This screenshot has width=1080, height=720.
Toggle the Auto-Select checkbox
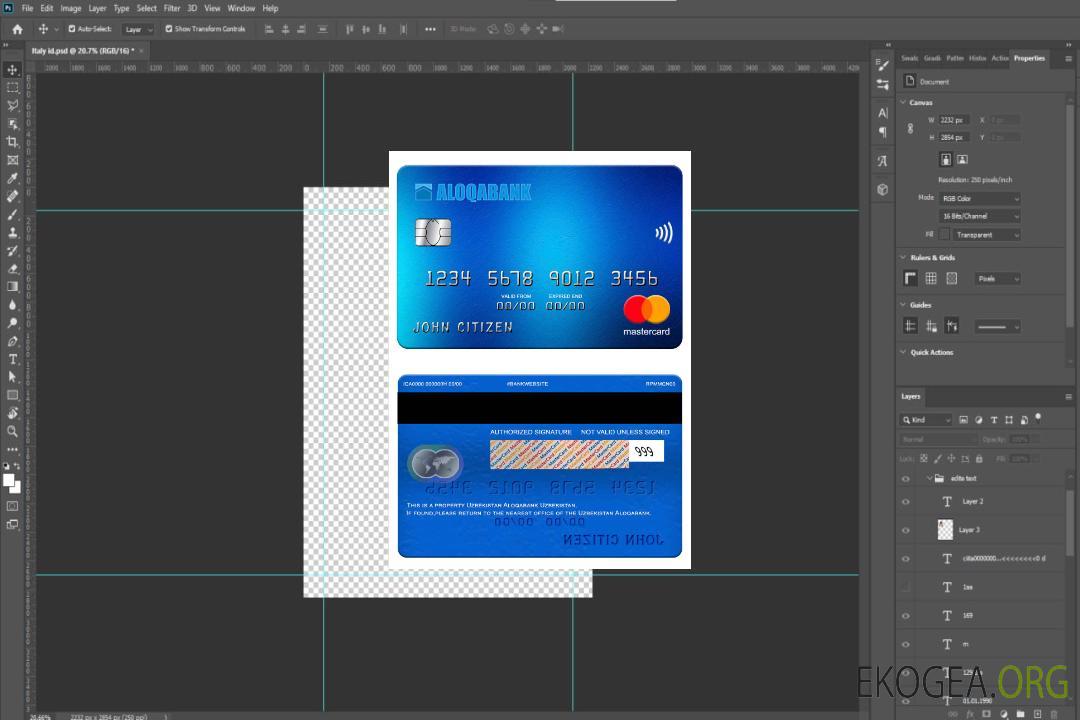[72, 29]
